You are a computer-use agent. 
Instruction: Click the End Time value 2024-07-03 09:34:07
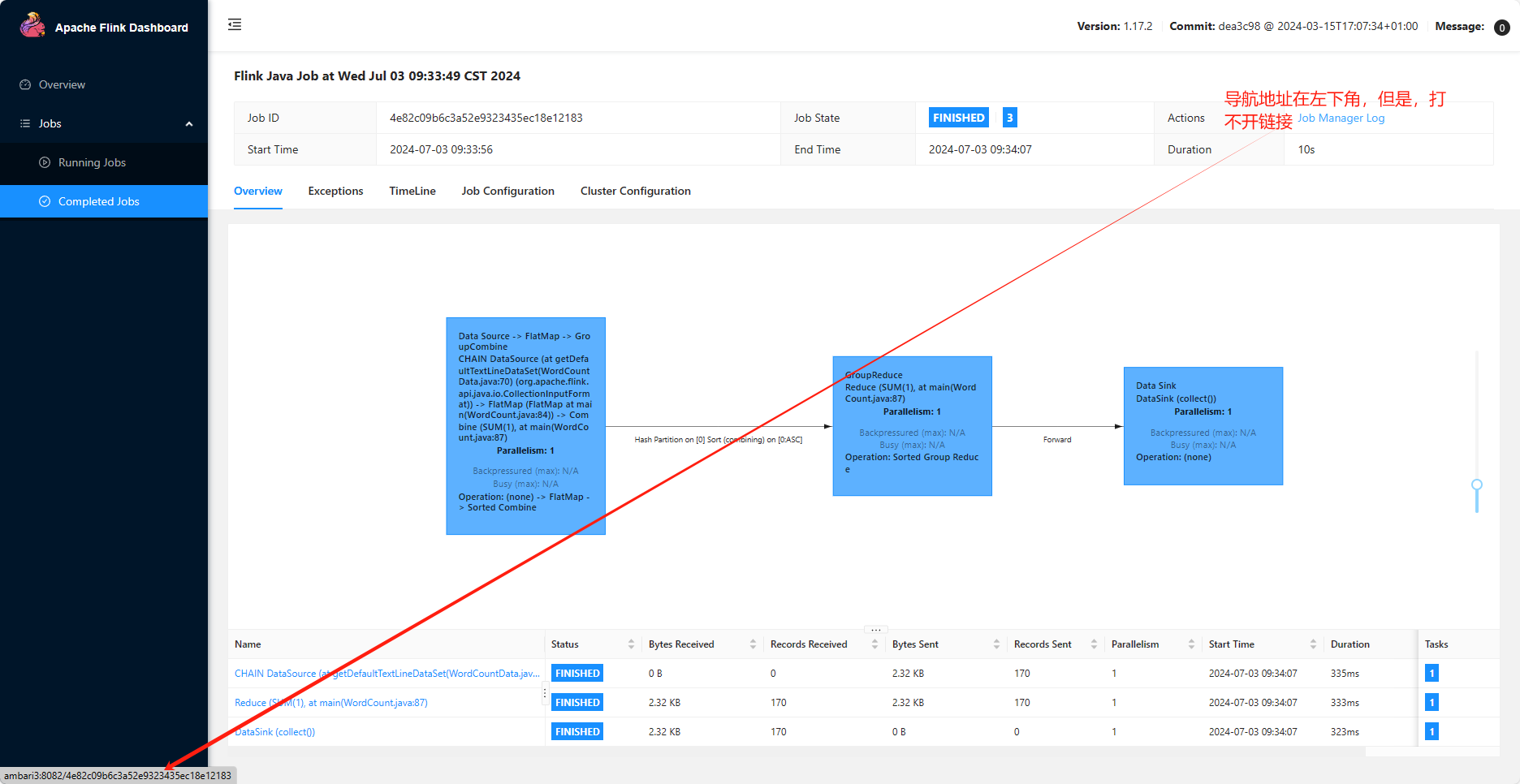click(x=980, y=149)
